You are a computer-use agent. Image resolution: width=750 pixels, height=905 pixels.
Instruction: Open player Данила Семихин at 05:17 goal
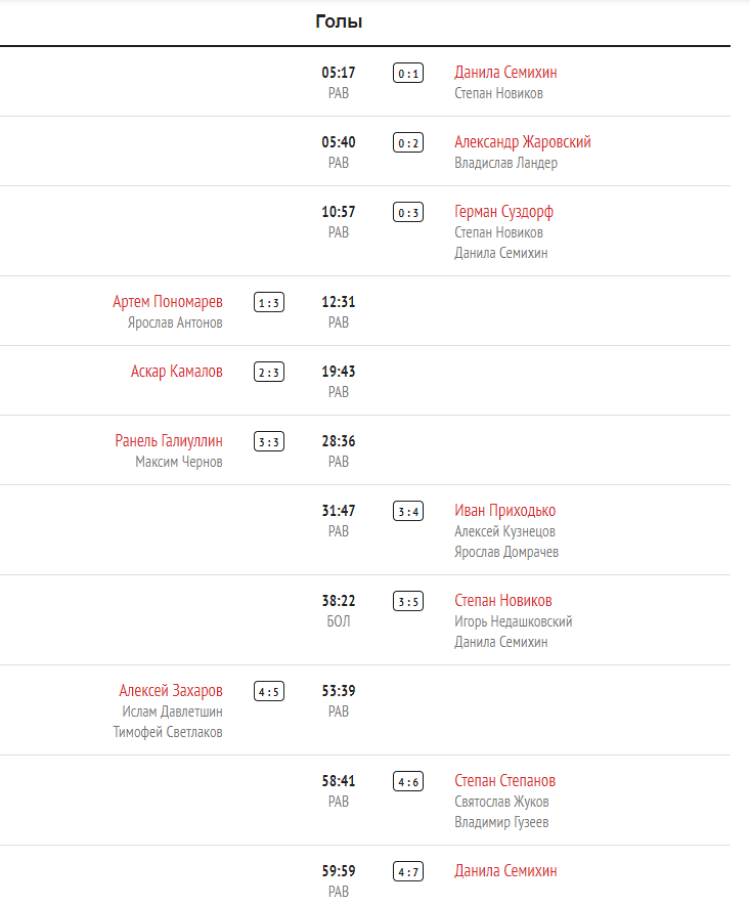tap(505, 72)
